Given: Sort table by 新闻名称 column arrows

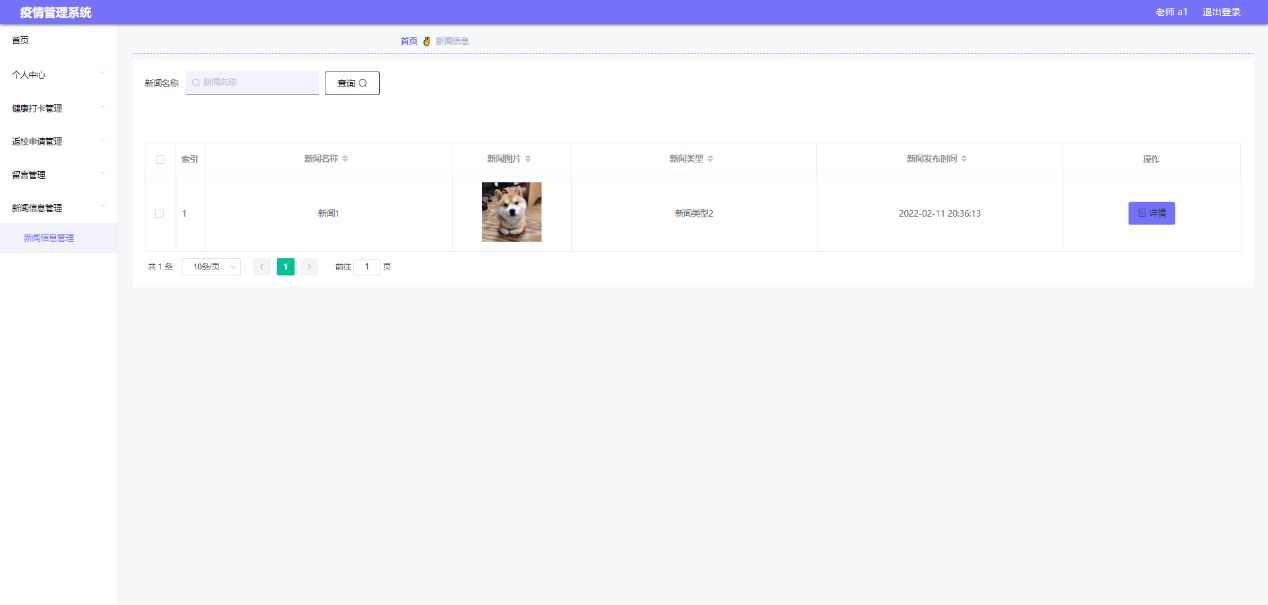Looking at the screenshot, I should [x=345, y=159].
